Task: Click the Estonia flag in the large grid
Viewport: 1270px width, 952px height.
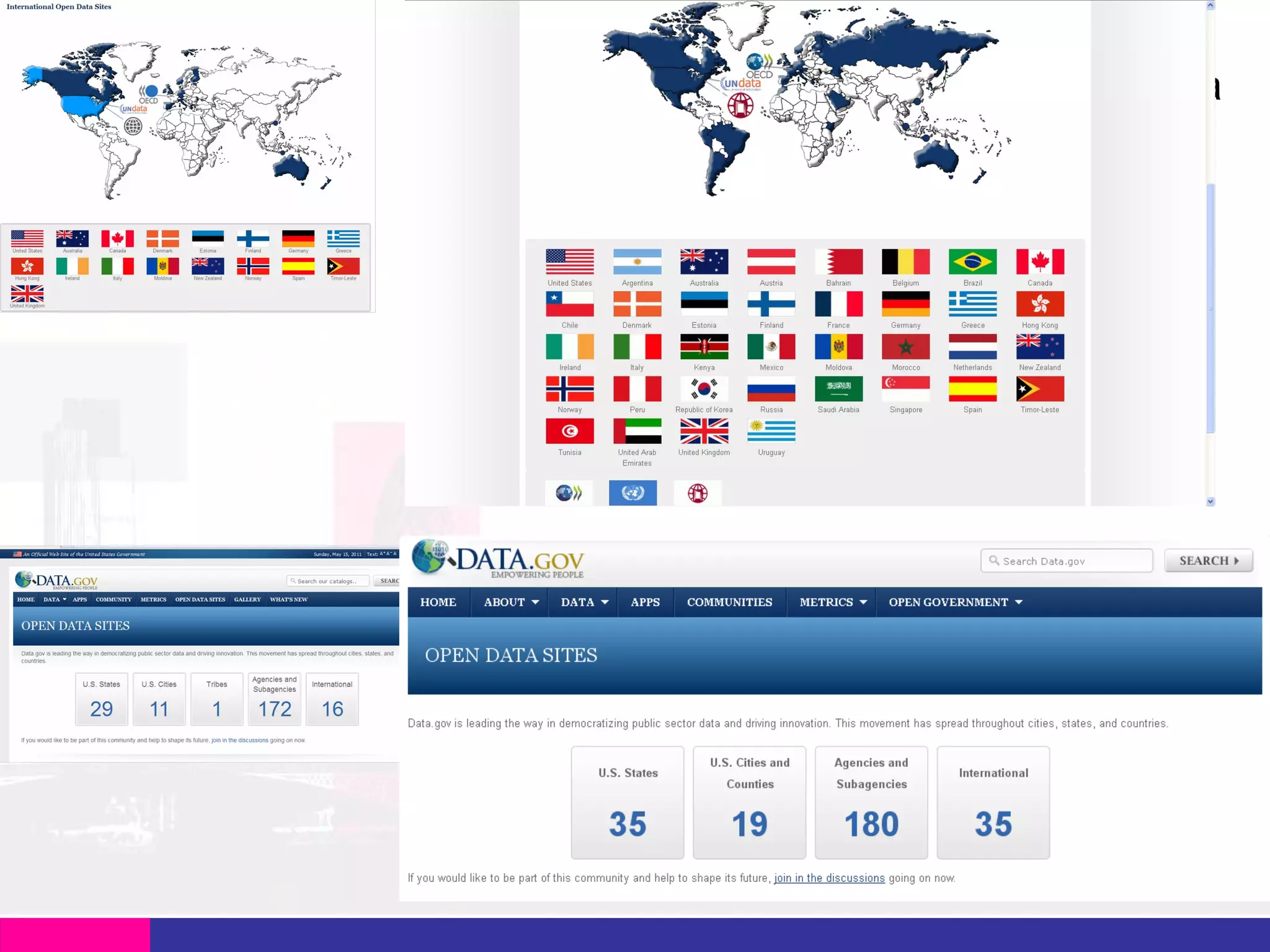Action: tap(704, 304)
